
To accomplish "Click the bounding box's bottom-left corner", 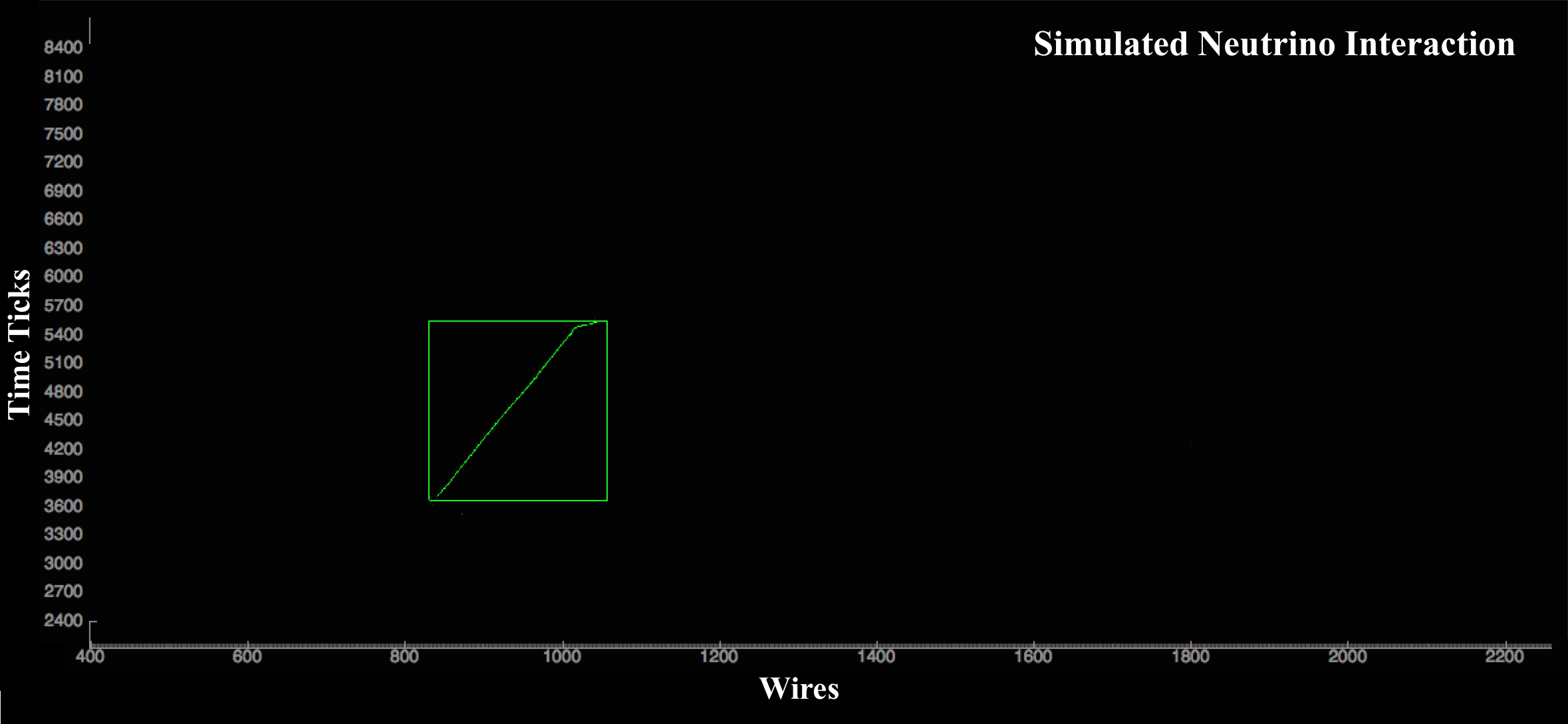I will (430, 500).
